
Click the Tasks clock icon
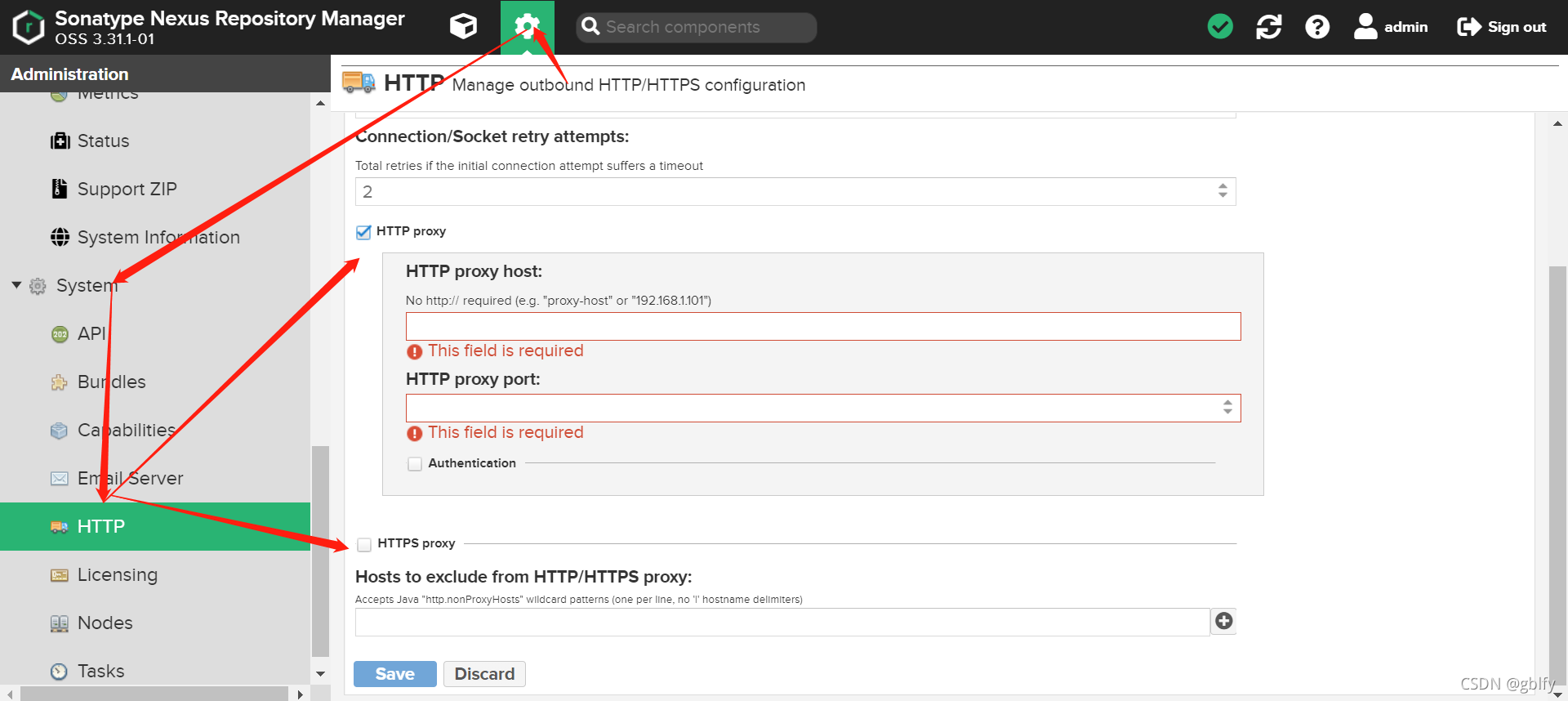pyautogui.click(x=60, y=672)
